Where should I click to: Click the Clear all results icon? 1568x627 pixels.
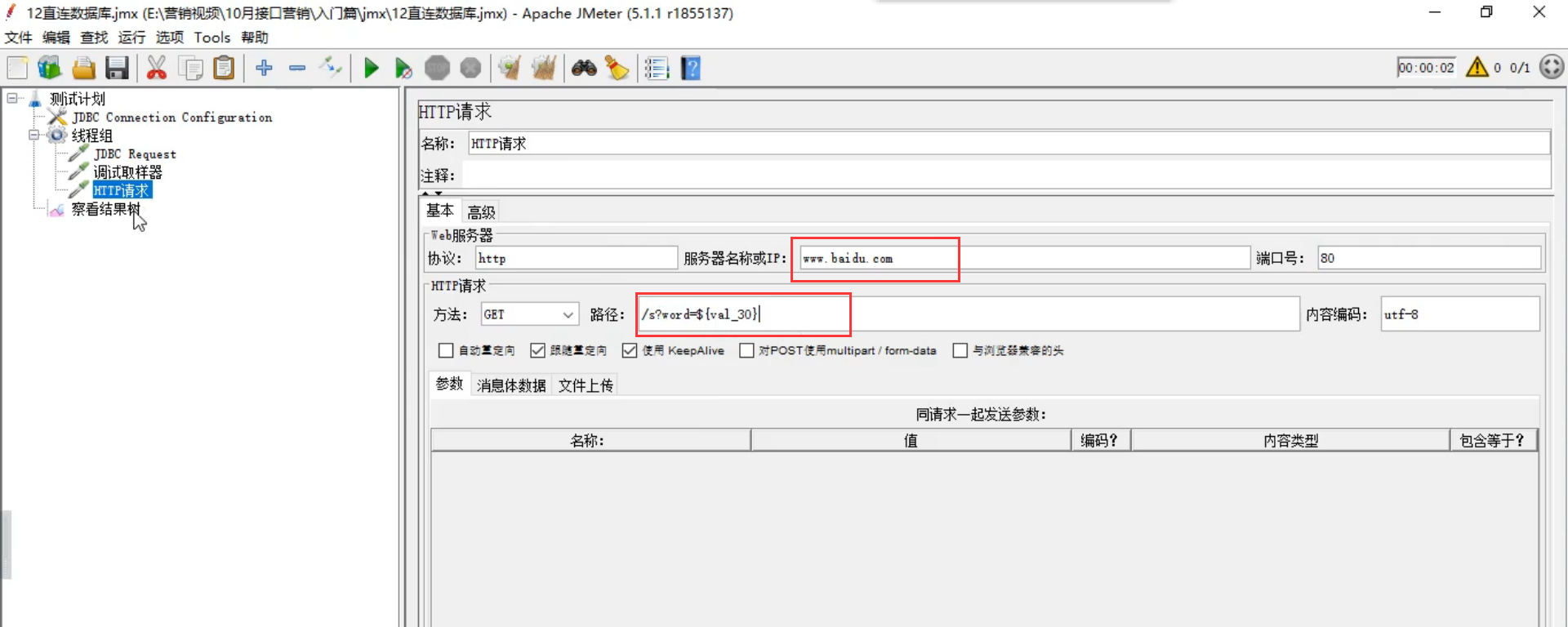[x=543, y=68]
